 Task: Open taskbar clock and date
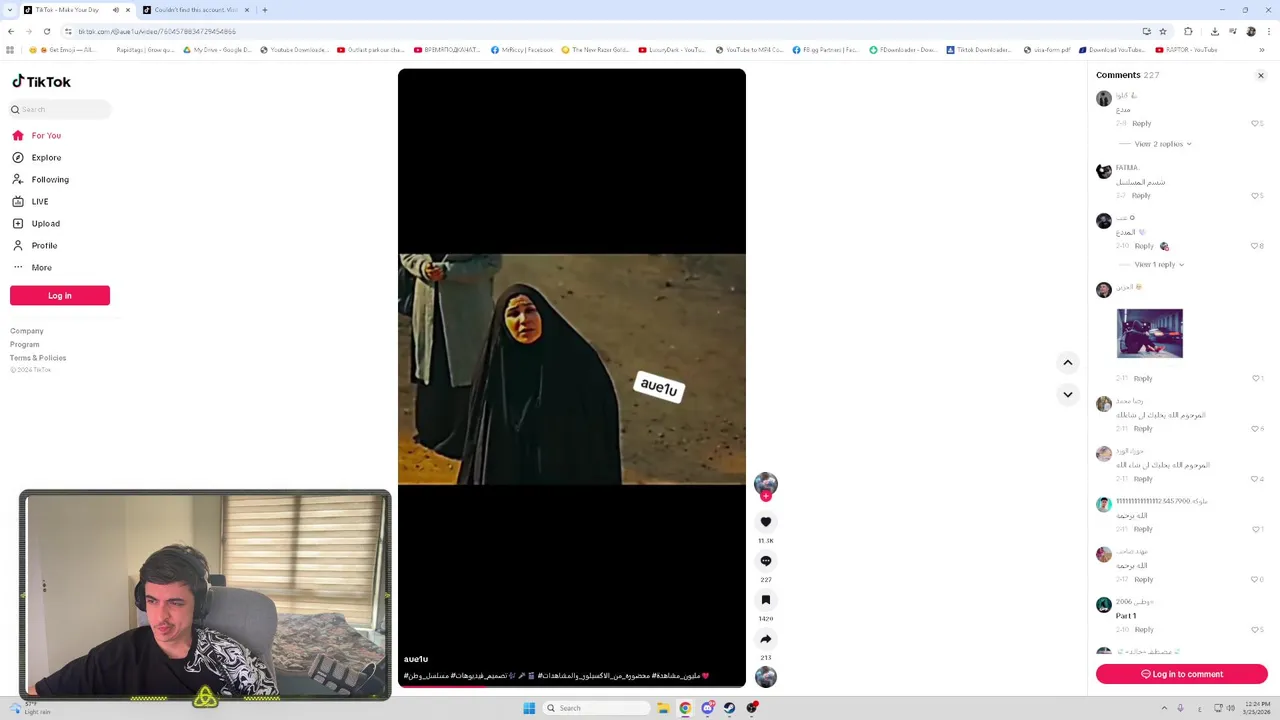click(x=1257, y=708)
